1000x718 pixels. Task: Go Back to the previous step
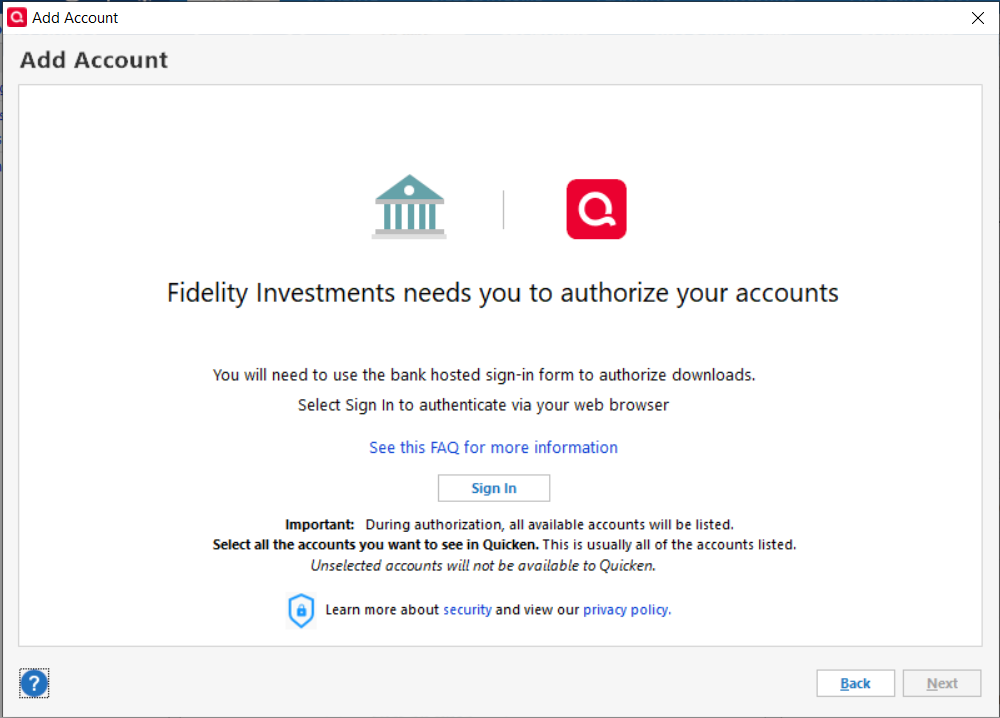pyautogui.click(x=855, y=683)
